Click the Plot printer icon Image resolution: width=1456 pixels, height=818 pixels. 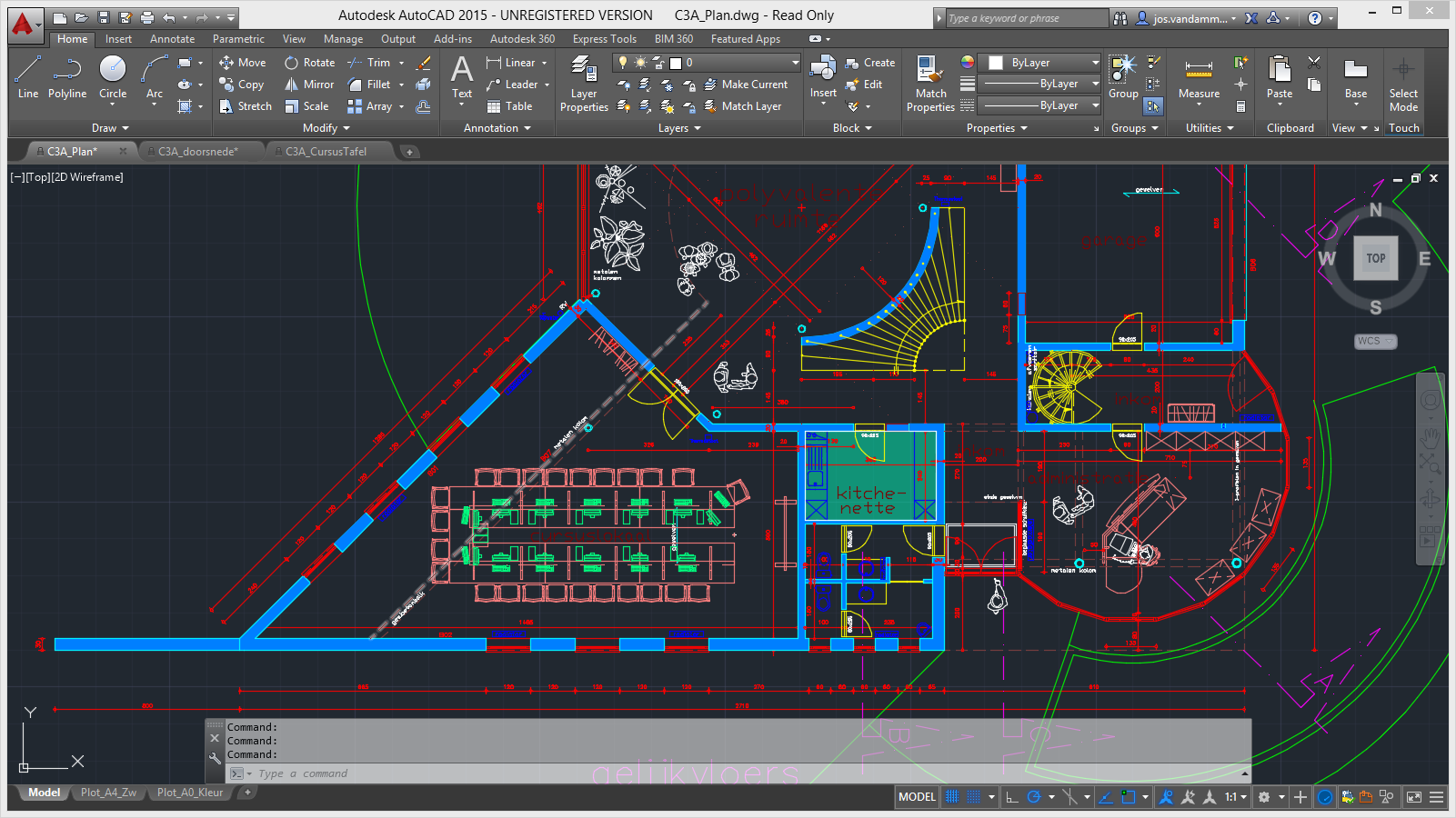pos(146,17)
